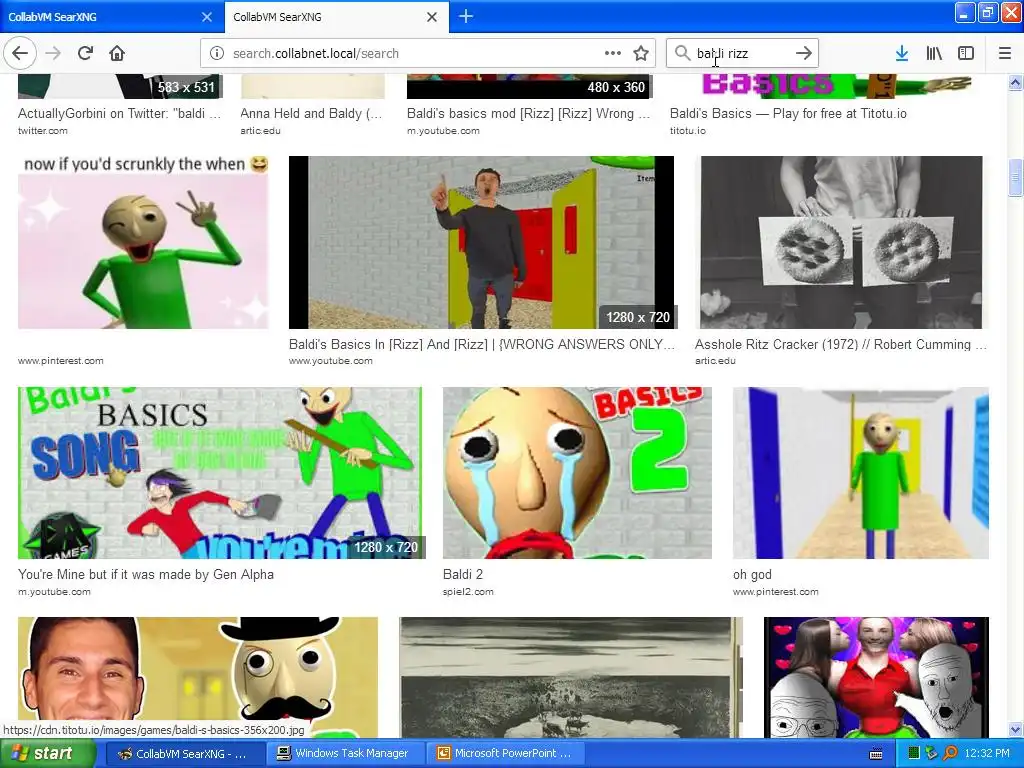Viewport: 1024px width, 768px height.
Task: Open the Ritz Cracker photo thumbnail
Action: 841,242
